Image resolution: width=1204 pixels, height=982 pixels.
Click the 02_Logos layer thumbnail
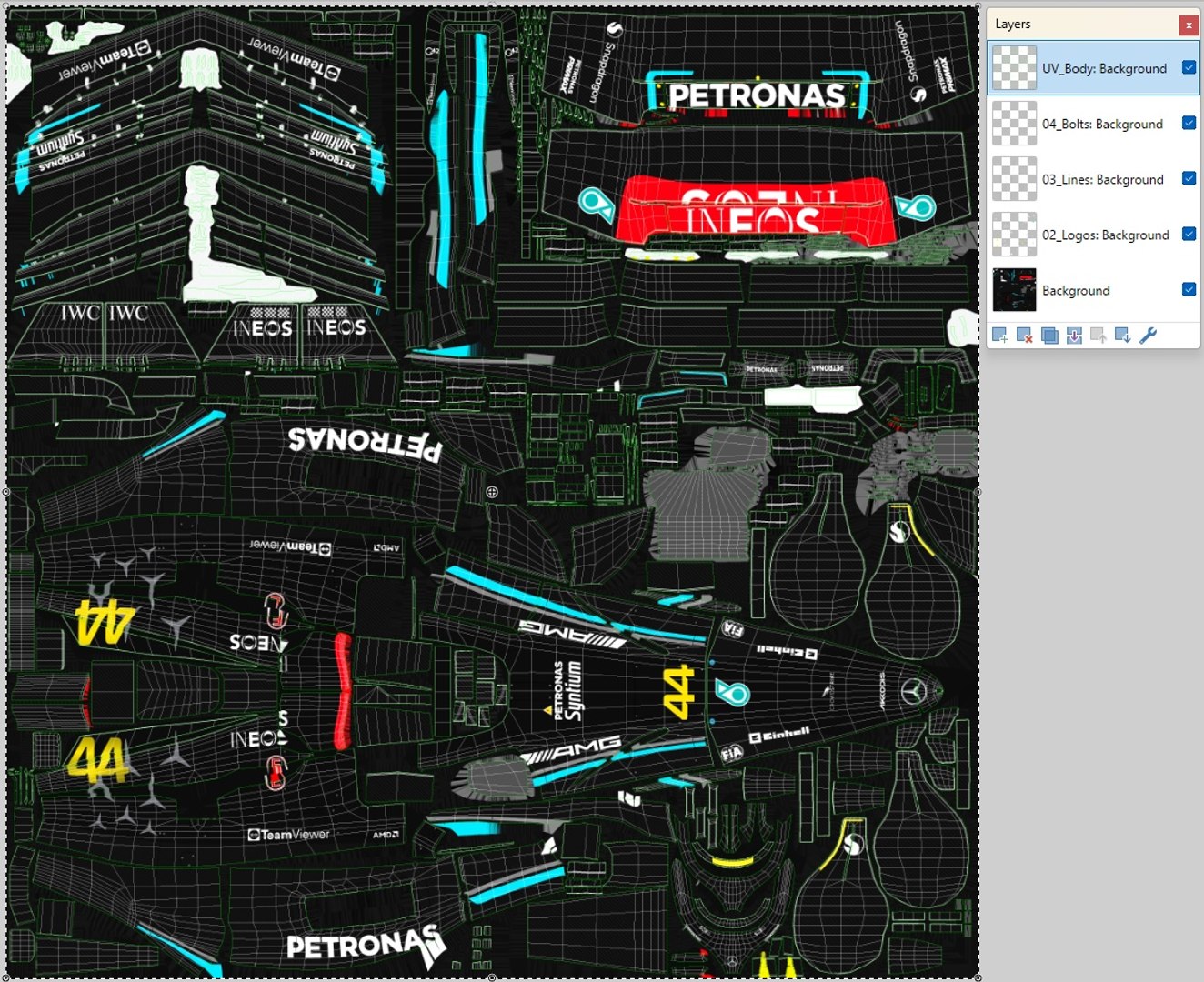(x=1014, y=235)
